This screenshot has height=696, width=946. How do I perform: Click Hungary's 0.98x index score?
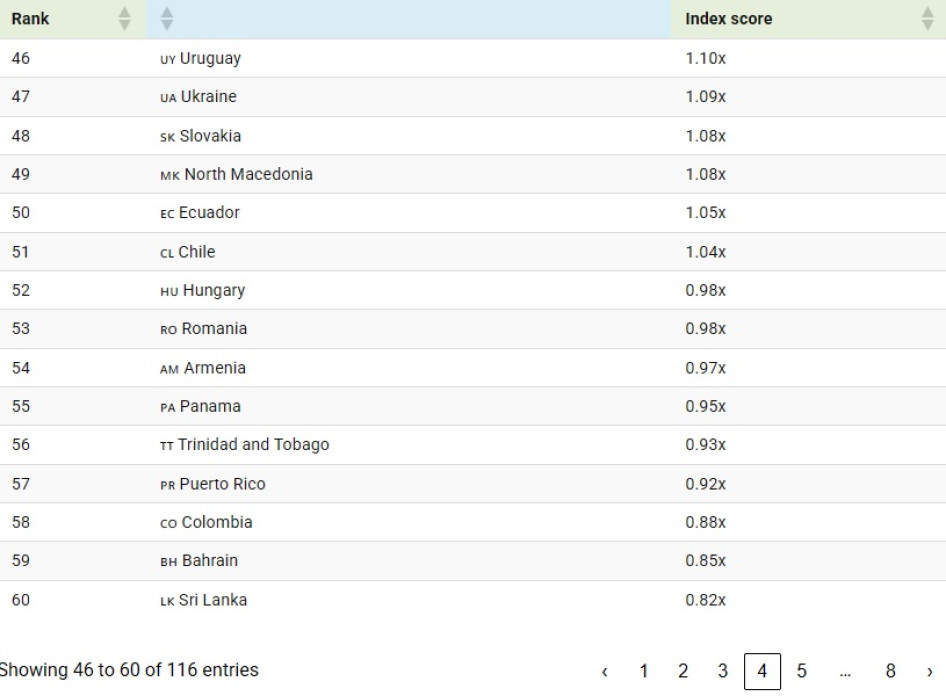706,290
